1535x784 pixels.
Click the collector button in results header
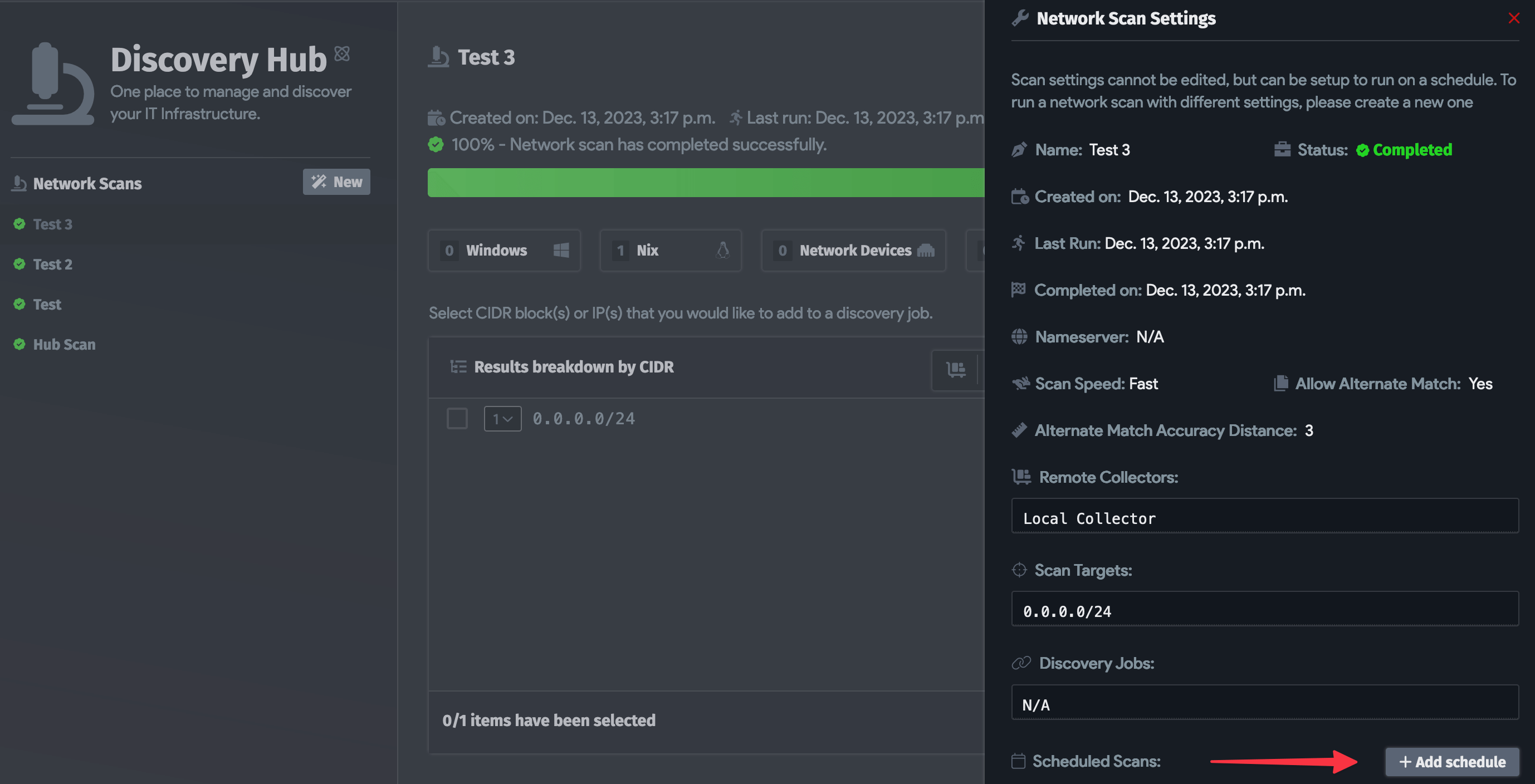956,370
